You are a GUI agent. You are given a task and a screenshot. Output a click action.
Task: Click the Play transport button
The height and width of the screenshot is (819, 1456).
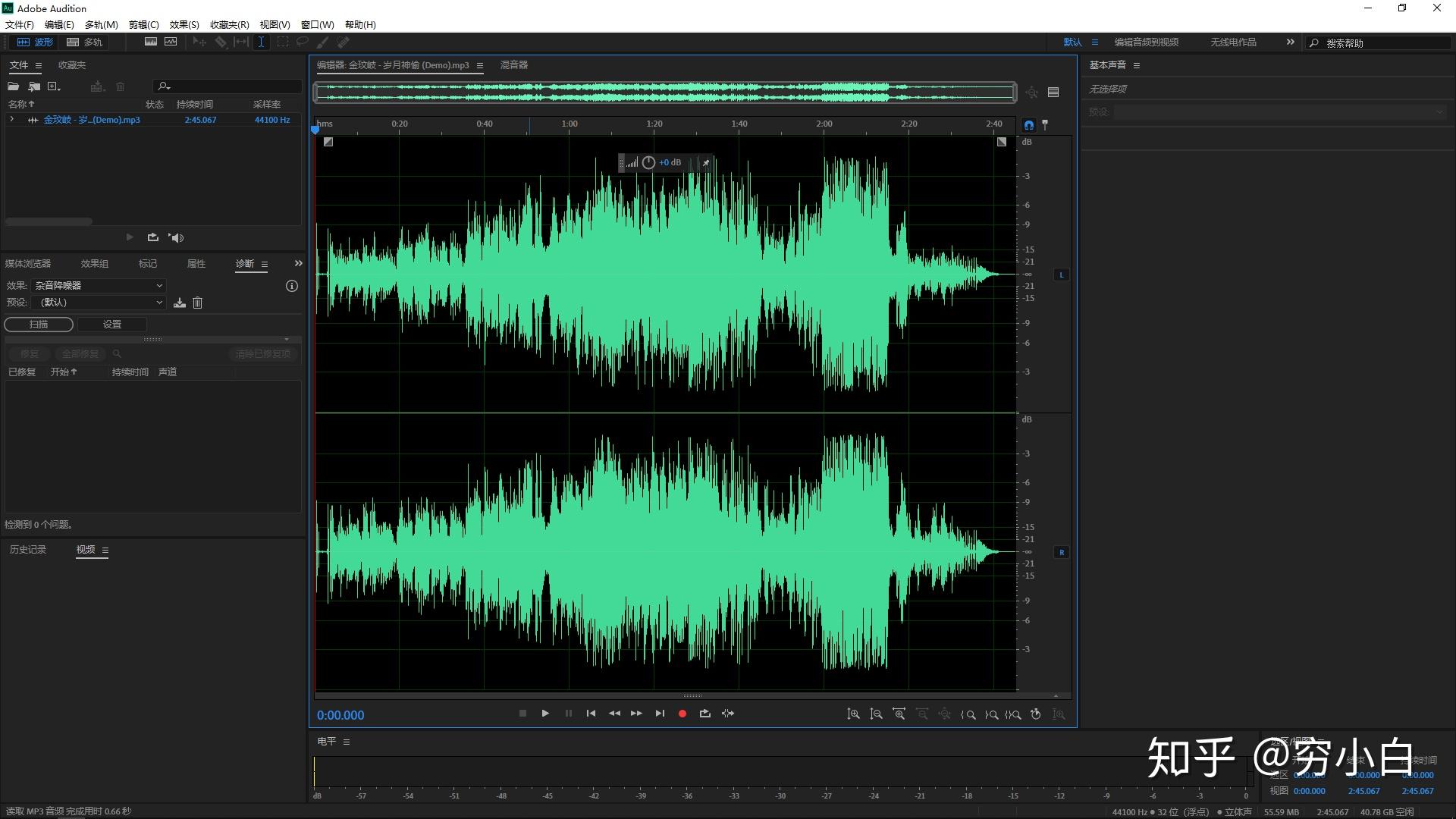point(545,714)
